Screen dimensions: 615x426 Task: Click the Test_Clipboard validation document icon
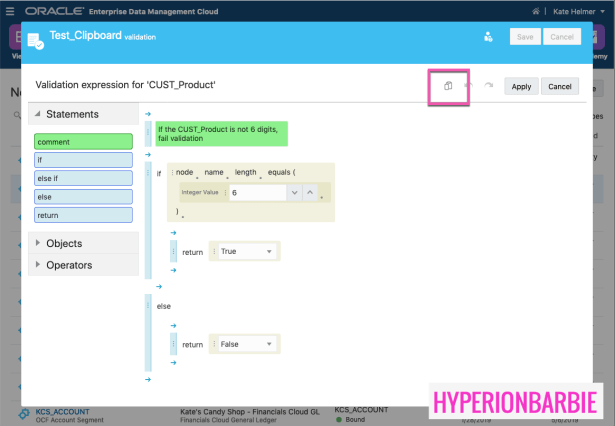35,40
